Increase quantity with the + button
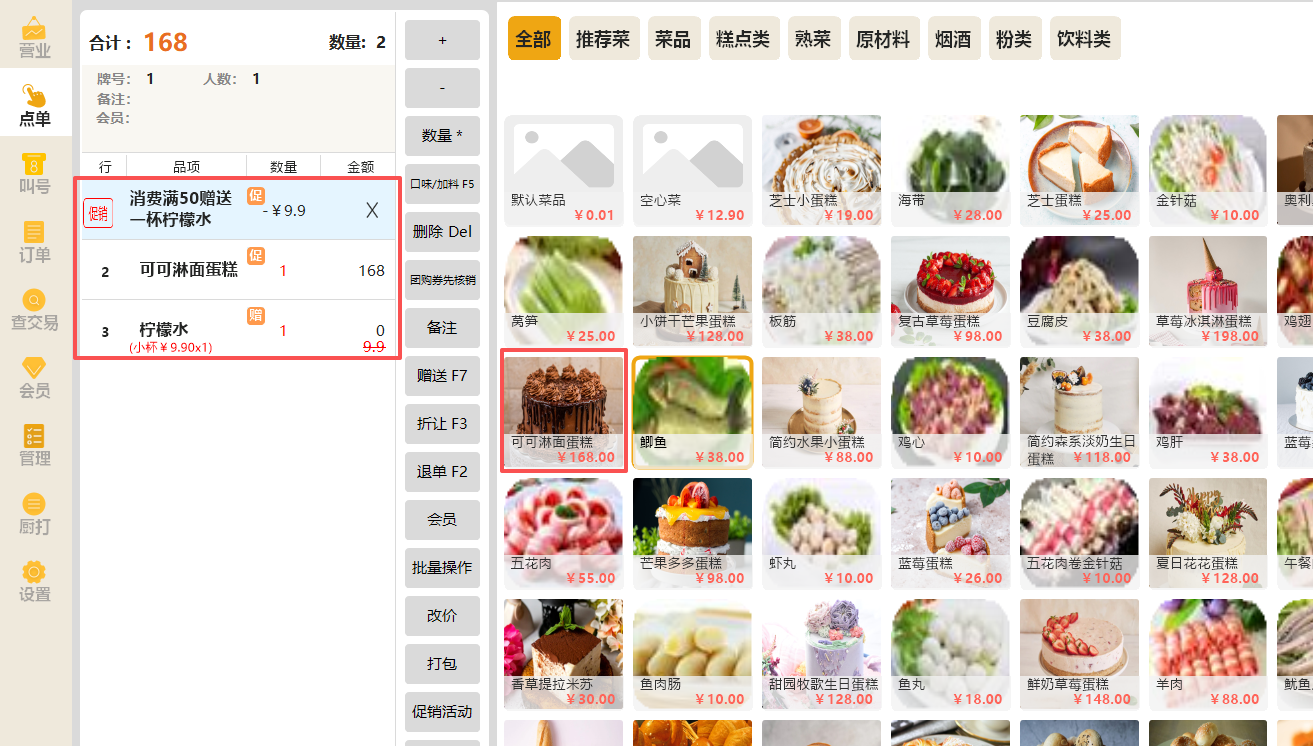Screen dimensions: 1313x746 (x=442, y=40)
